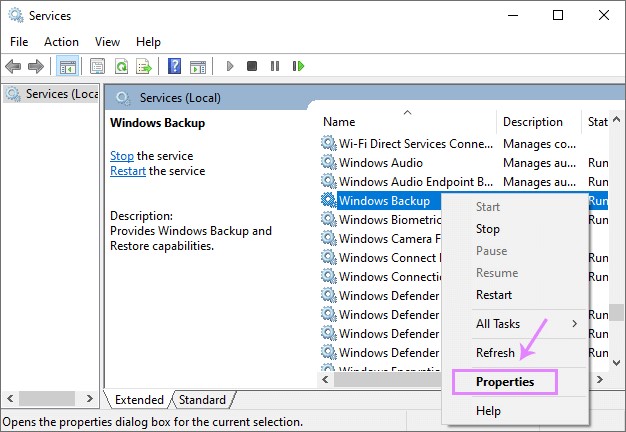Click the Back arrow toolbar icon
This screenshot has height=432, width=626.
coord(13,66)
